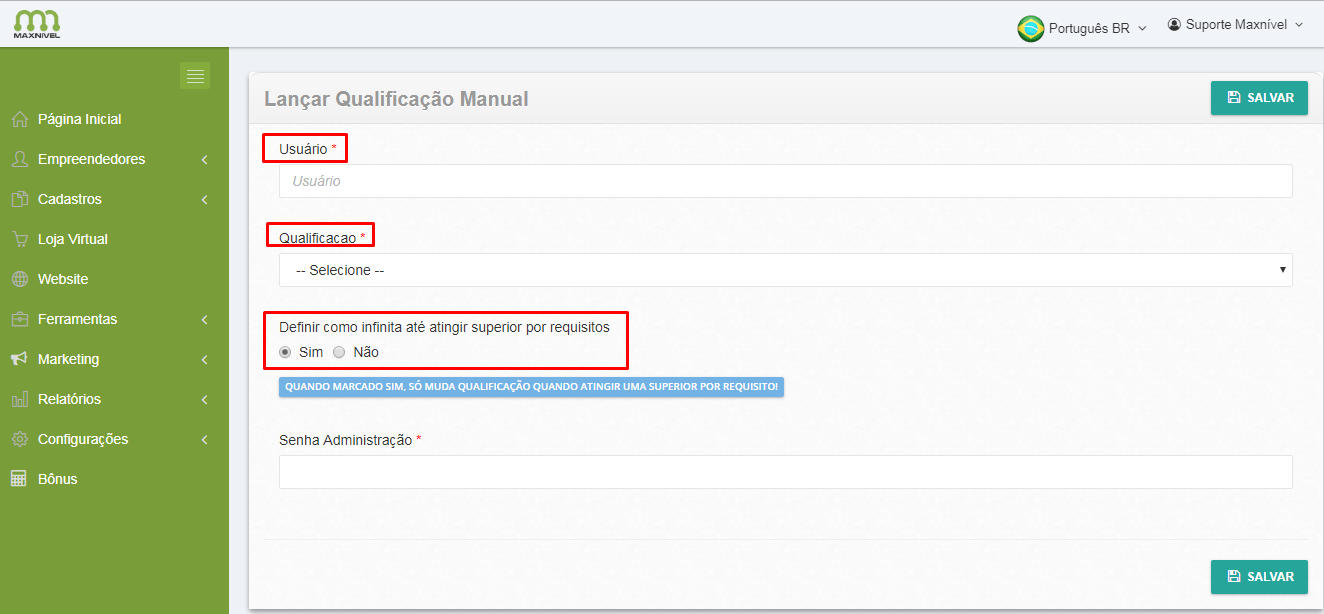Screen dimensions: 1324x614
Task: Click the Bônus calculator icon
Action: click(x=19, y=479)
